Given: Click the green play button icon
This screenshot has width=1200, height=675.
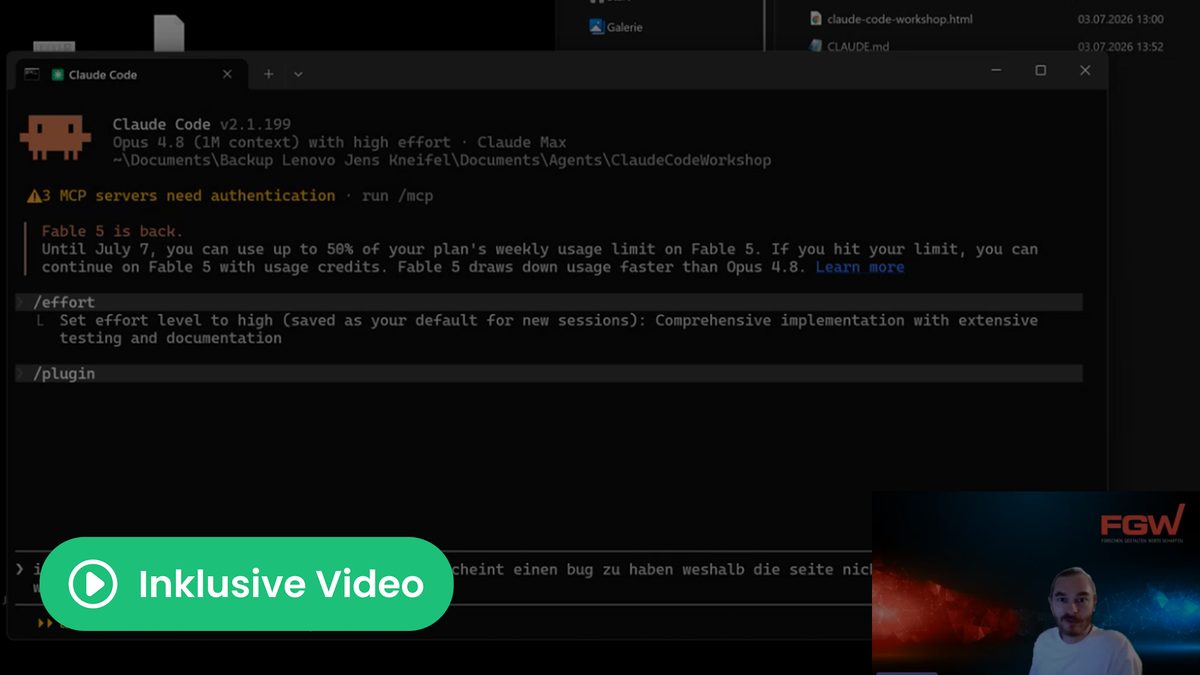Looking at the screenshot, I should point(93,584).
